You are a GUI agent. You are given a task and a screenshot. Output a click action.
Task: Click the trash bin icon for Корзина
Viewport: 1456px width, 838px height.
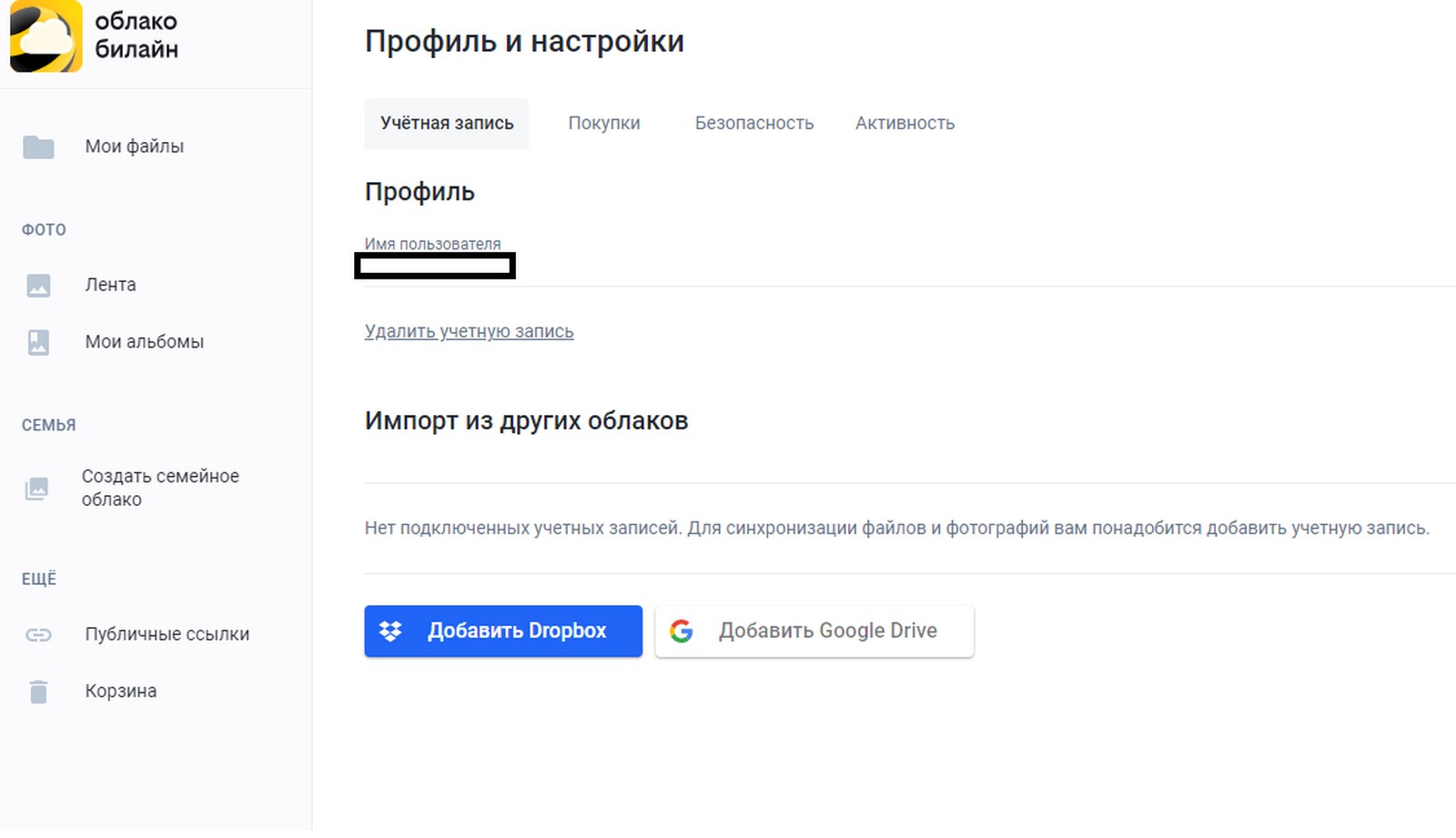(x=38, y=692)
